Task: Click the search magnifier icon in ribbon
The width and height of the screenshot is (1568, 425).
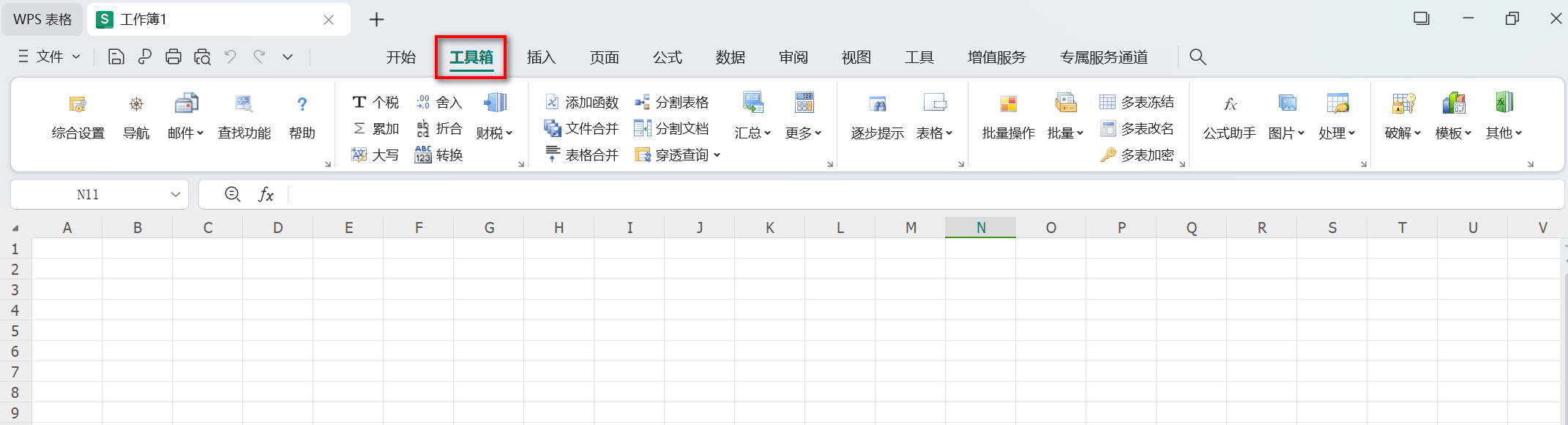Action: click(x=1198, y=56)
